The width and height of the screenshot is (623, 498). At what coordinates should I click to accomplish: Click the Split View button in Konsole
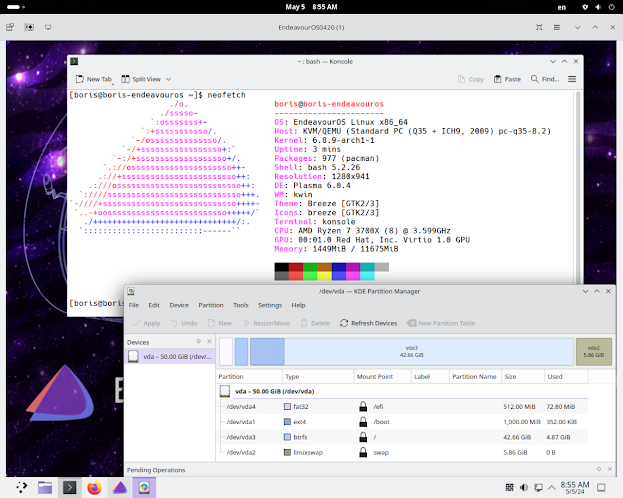(x=141, y=79)
